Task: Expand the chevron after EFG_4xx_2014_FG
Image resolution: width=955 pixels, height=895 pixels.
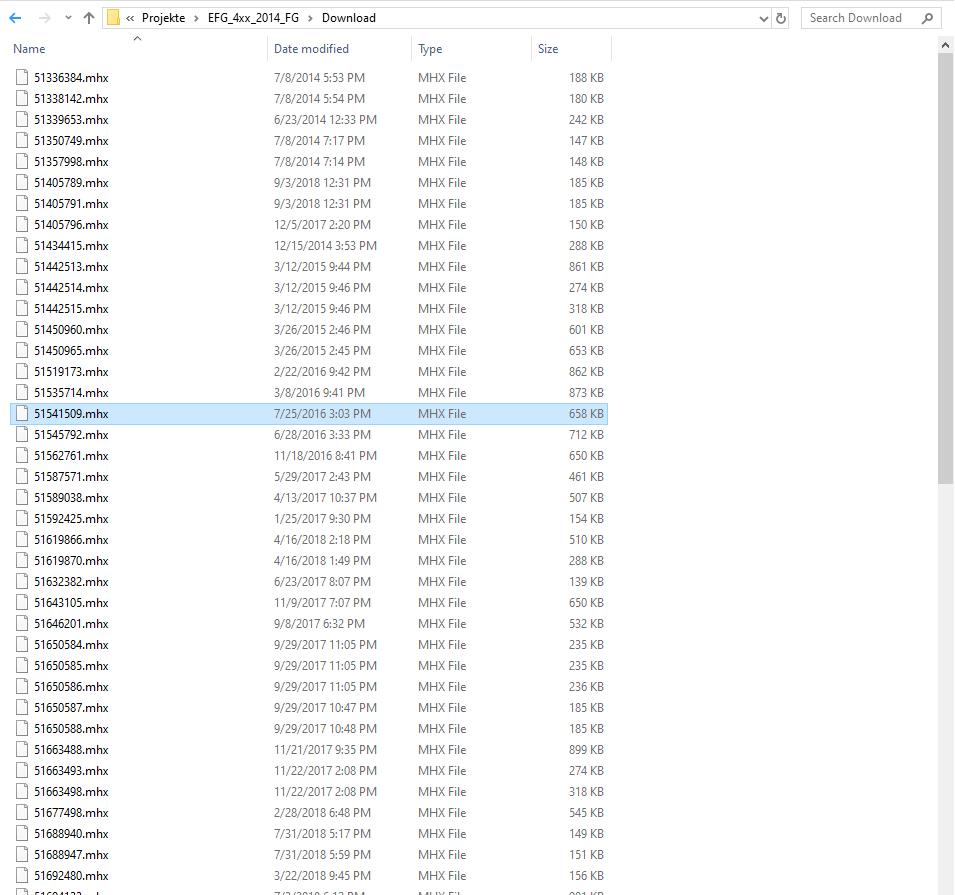Action: pyautogui.click(x=310, y=18)
